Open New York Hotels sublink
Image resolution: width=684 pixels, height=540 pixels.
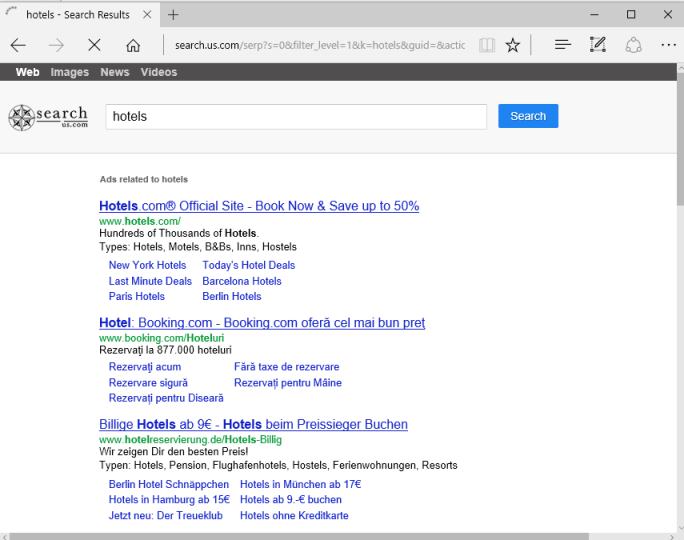pyautogui.click(x=147, y=265)
